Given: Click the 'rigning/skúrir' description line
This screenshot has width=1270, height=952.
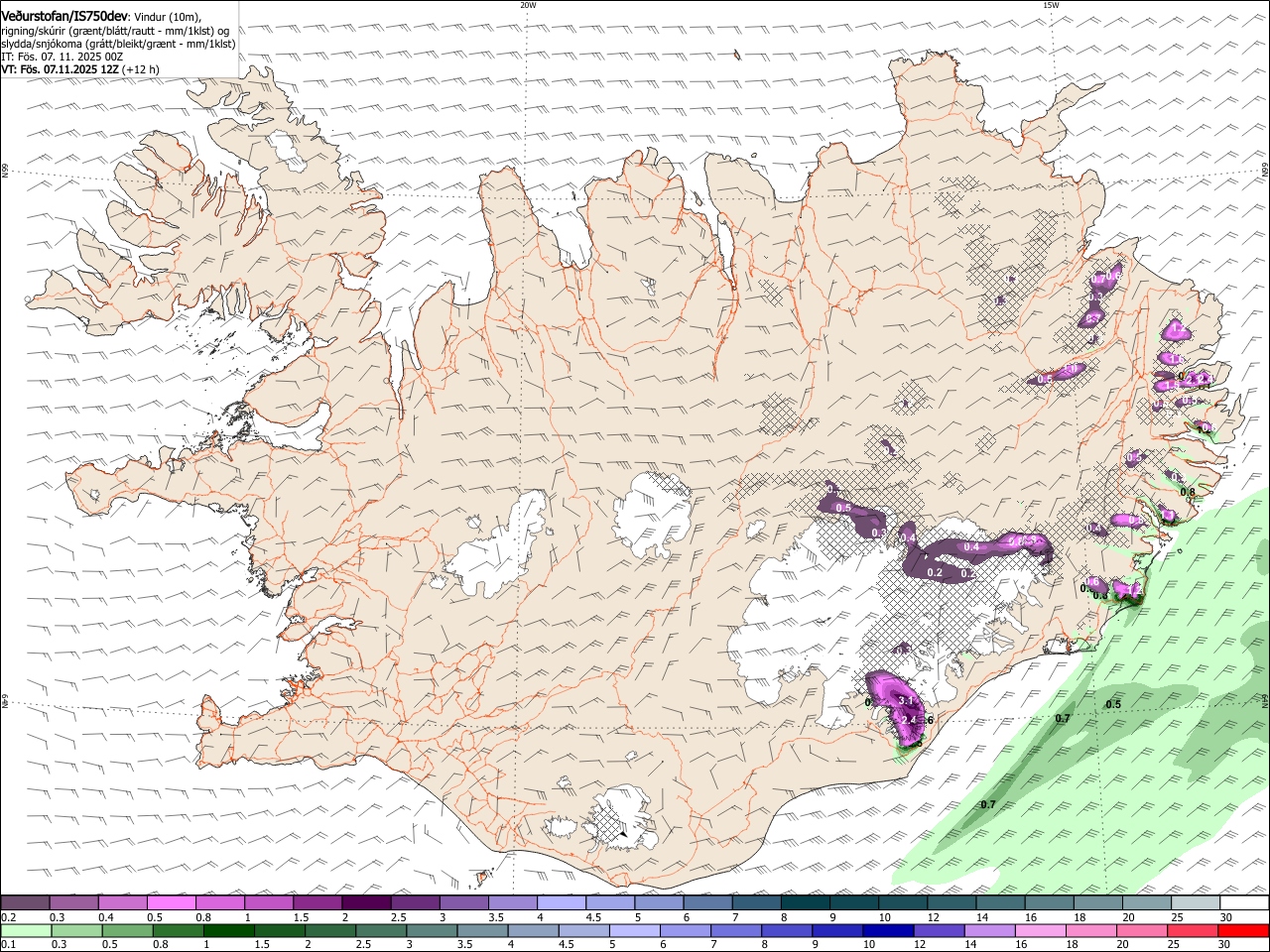Looking at the screenshot, I should tap(114, 31).
